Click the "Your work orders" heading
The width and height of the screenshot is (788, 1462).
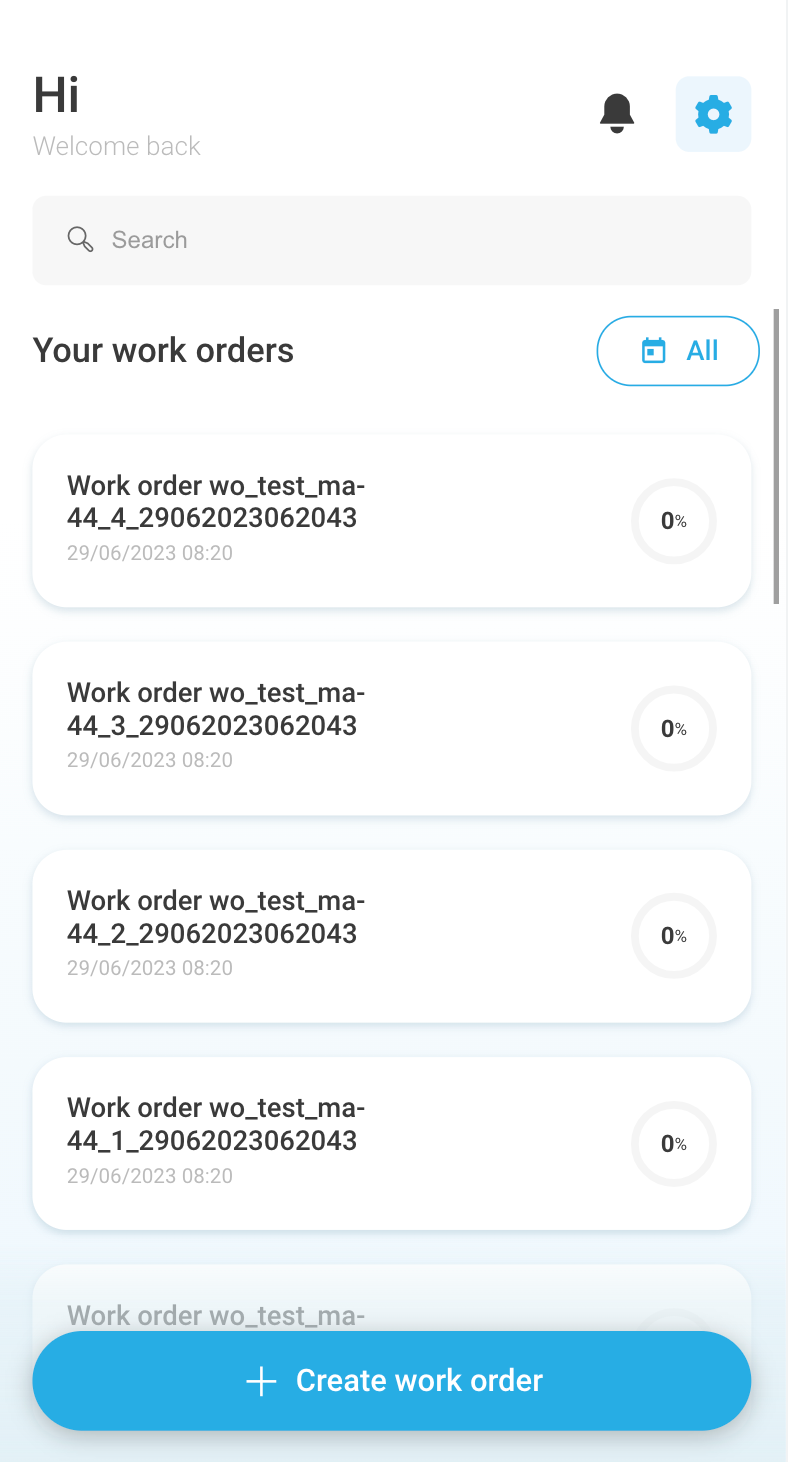[x=163, y=351]
